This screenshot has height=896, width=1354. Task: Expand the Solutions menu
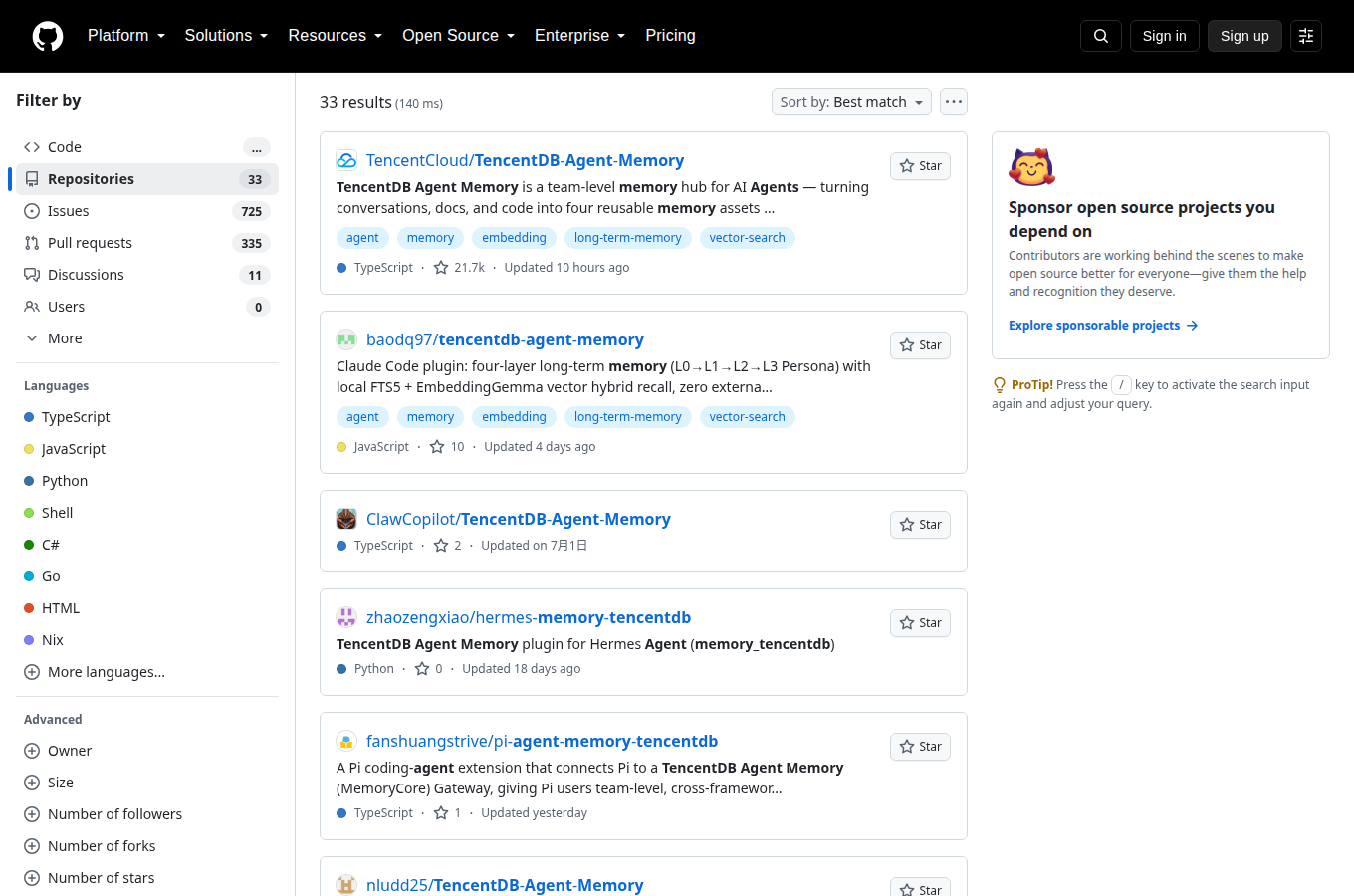226,35
